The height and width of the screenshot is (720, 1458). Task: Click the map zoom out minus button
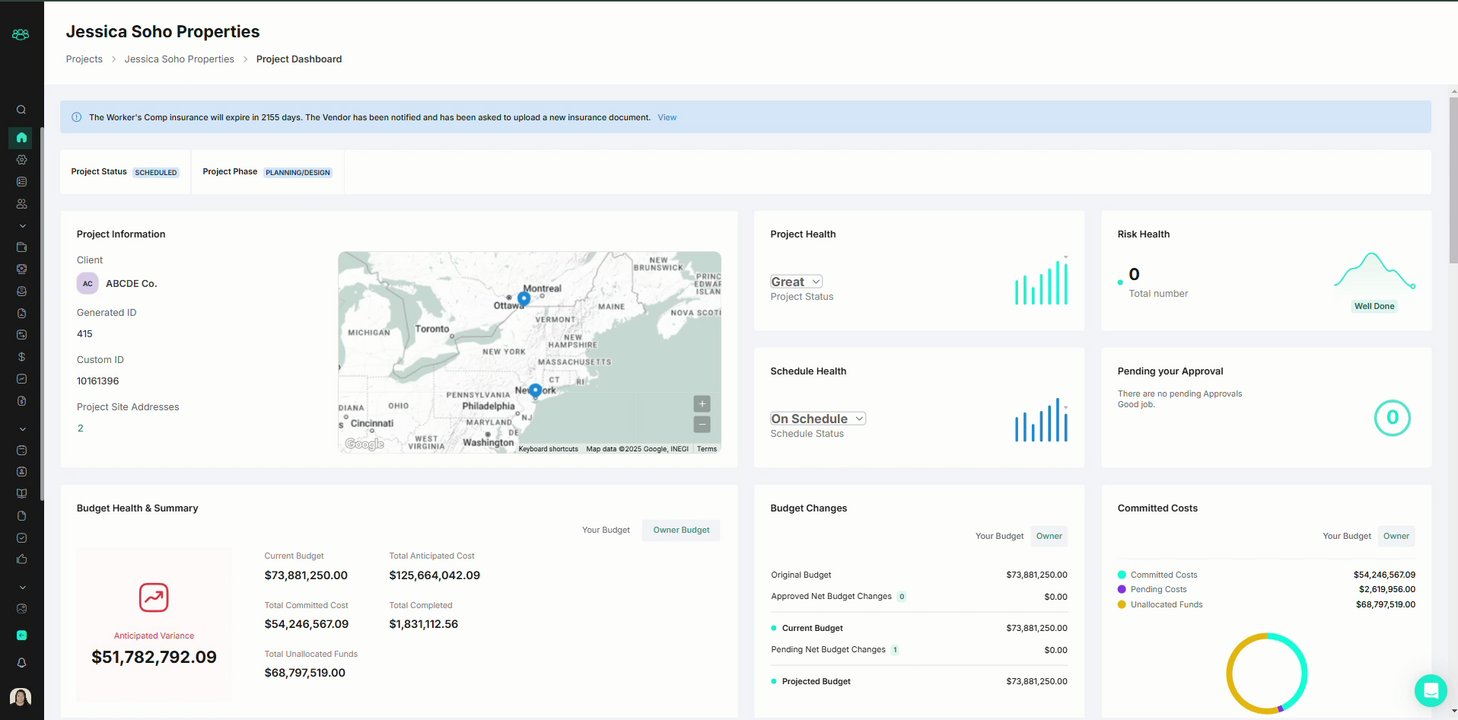point(702,424)
